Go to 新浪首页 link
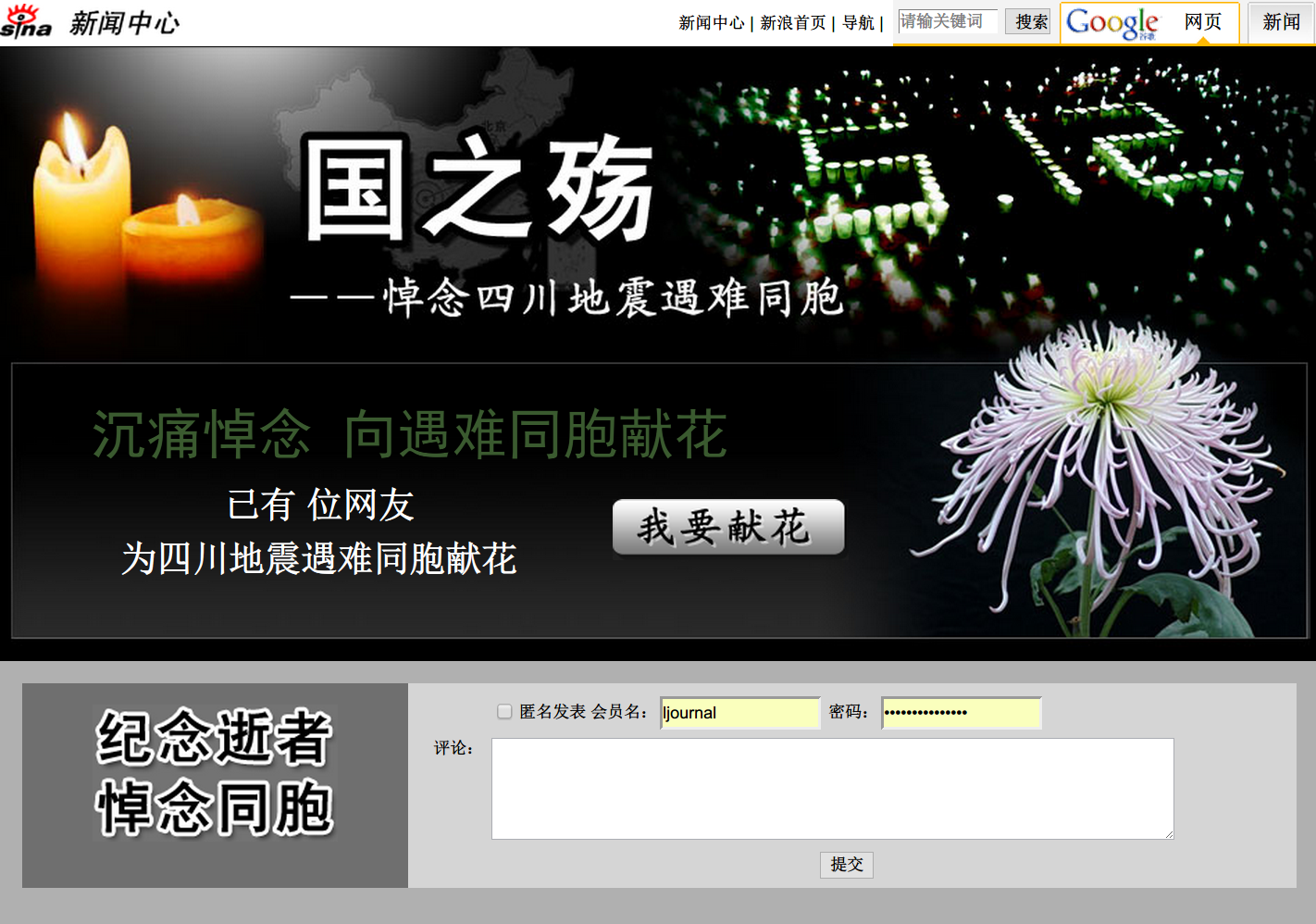This screenshot has height=924, width=1316. coord(792,23)
